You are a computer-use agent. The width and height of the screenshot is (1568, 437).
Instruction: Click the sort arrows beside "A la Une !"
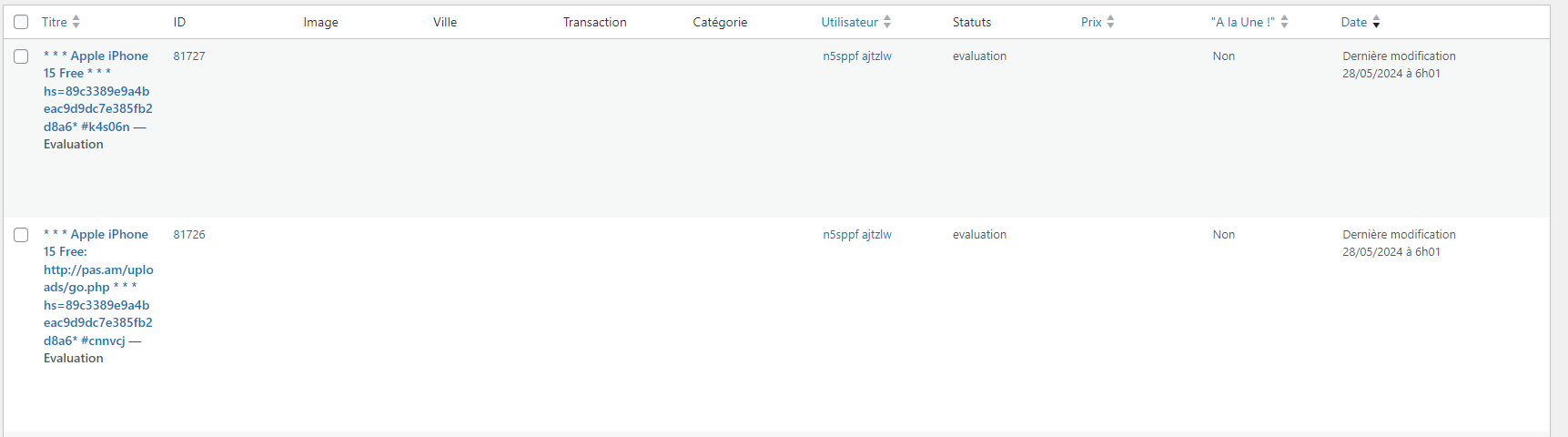click(1284, 22)
